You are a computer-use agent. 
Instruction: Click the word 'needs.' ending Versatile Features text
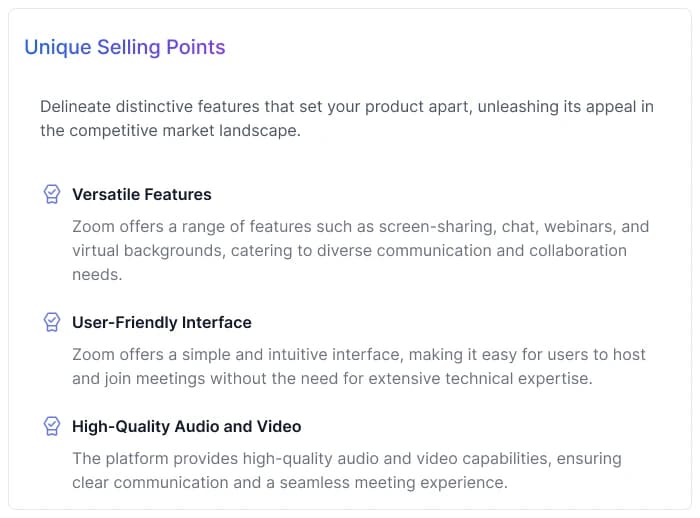[96, 274]
